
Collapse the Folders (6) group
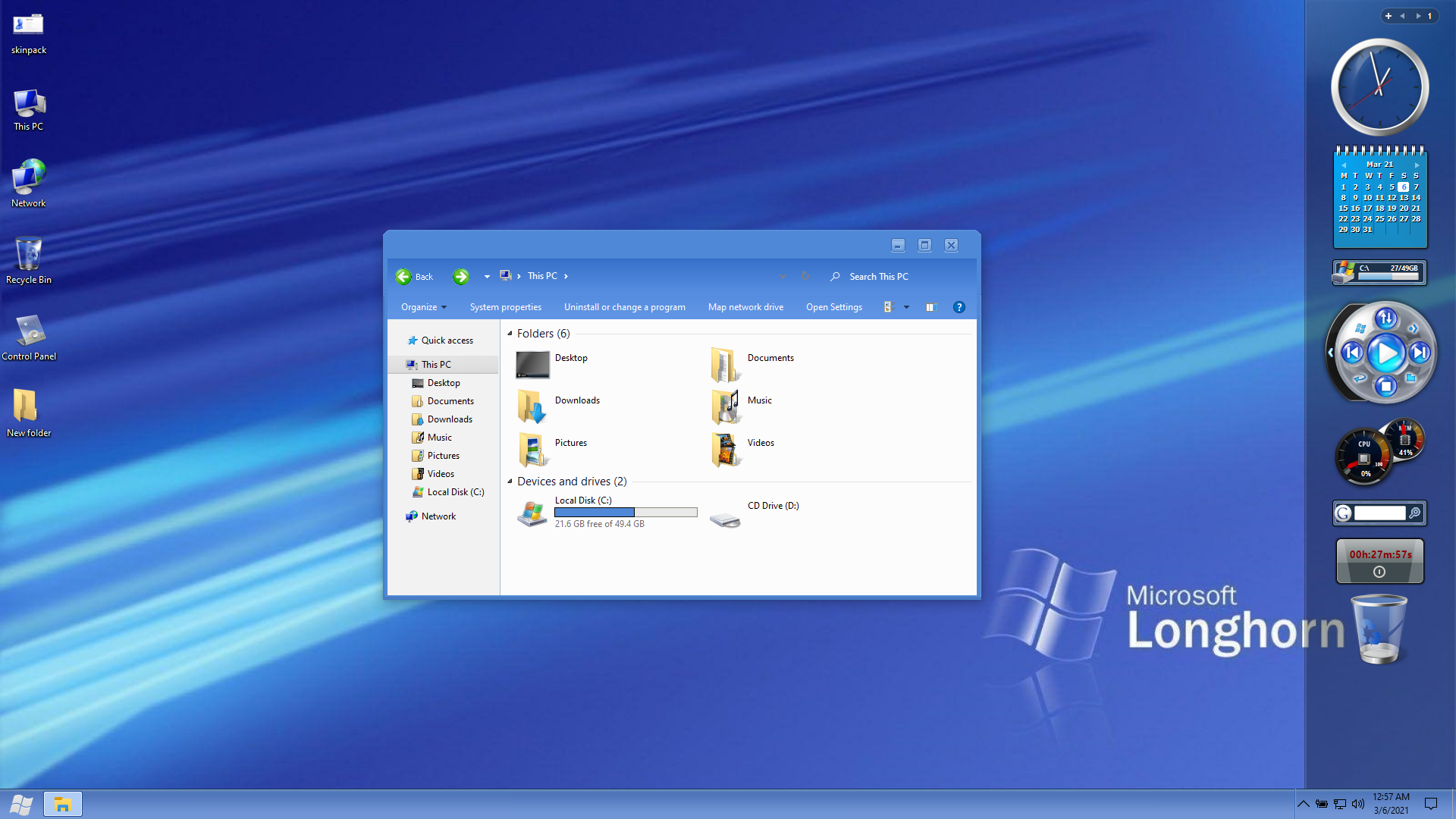510,334
